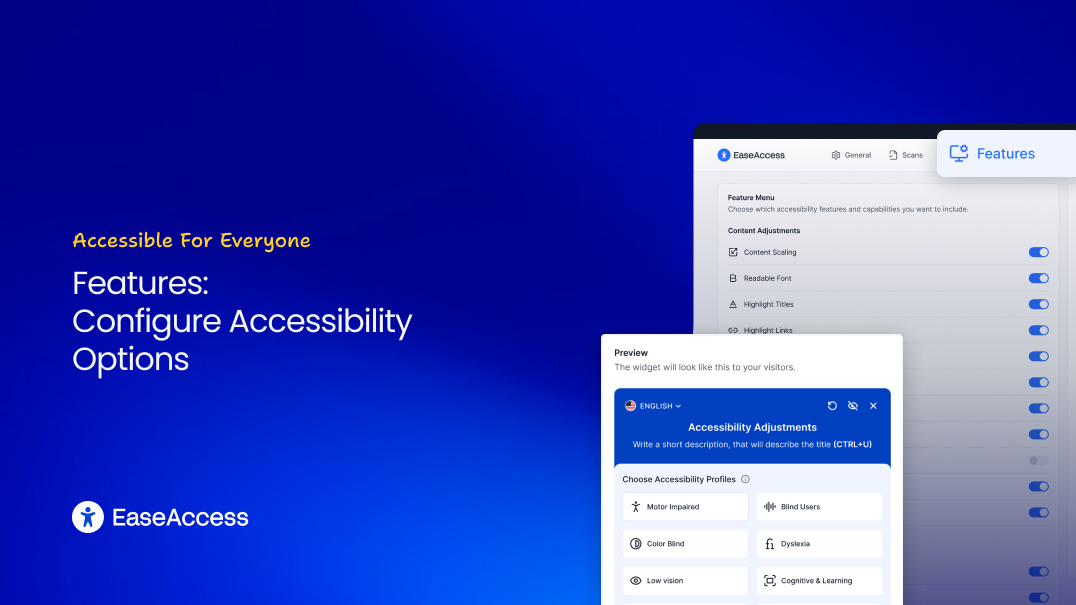Select the Blind Users profile
Image resolution: width=1076 pixels, height=605 pixels.
[819, 507]
